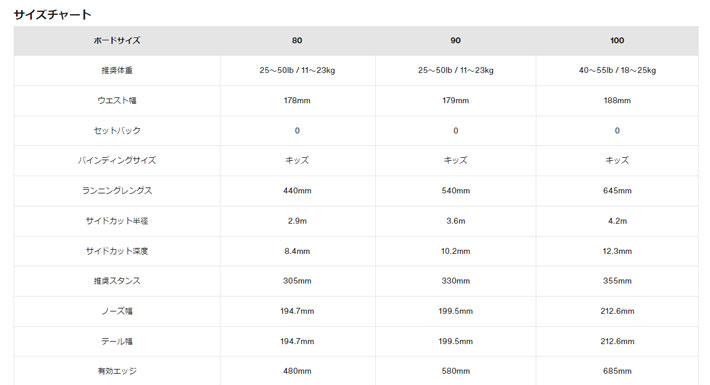Click the セットバック row label
Screen dimensions: 710x385
coord(117,130)
